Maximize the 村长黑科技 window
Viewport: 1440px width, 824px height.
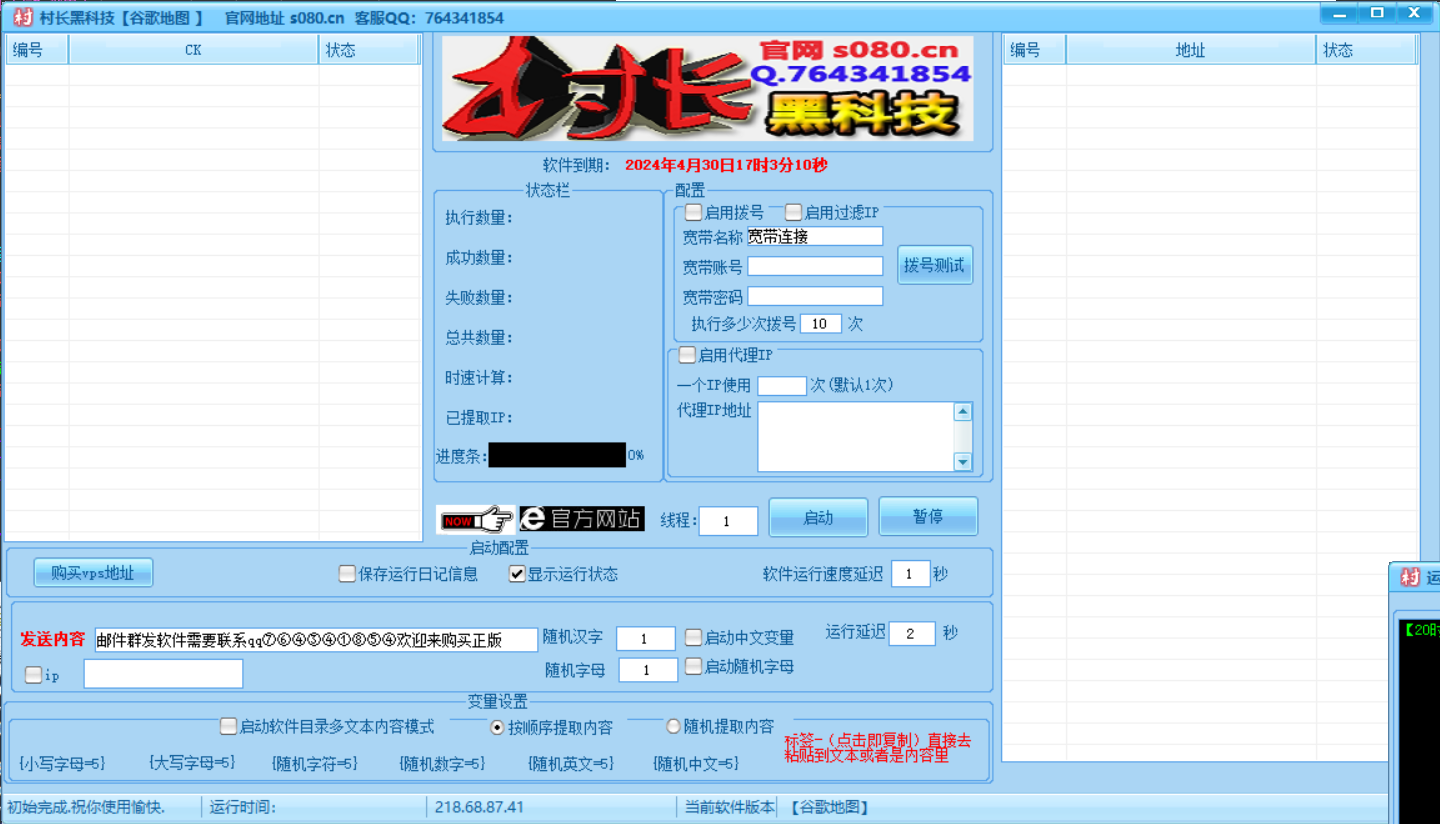coord(1378,13)
